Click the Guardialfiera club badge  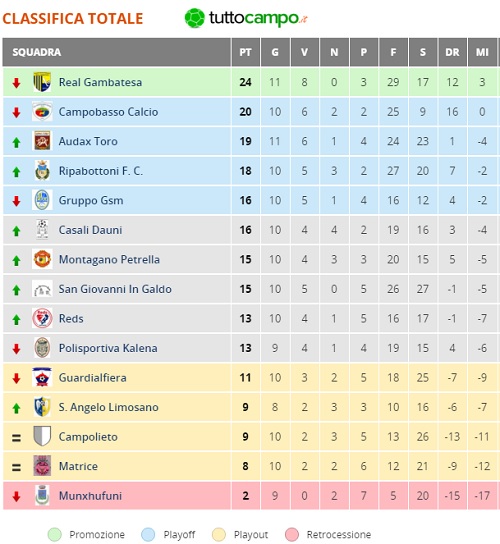pos(42,377)
